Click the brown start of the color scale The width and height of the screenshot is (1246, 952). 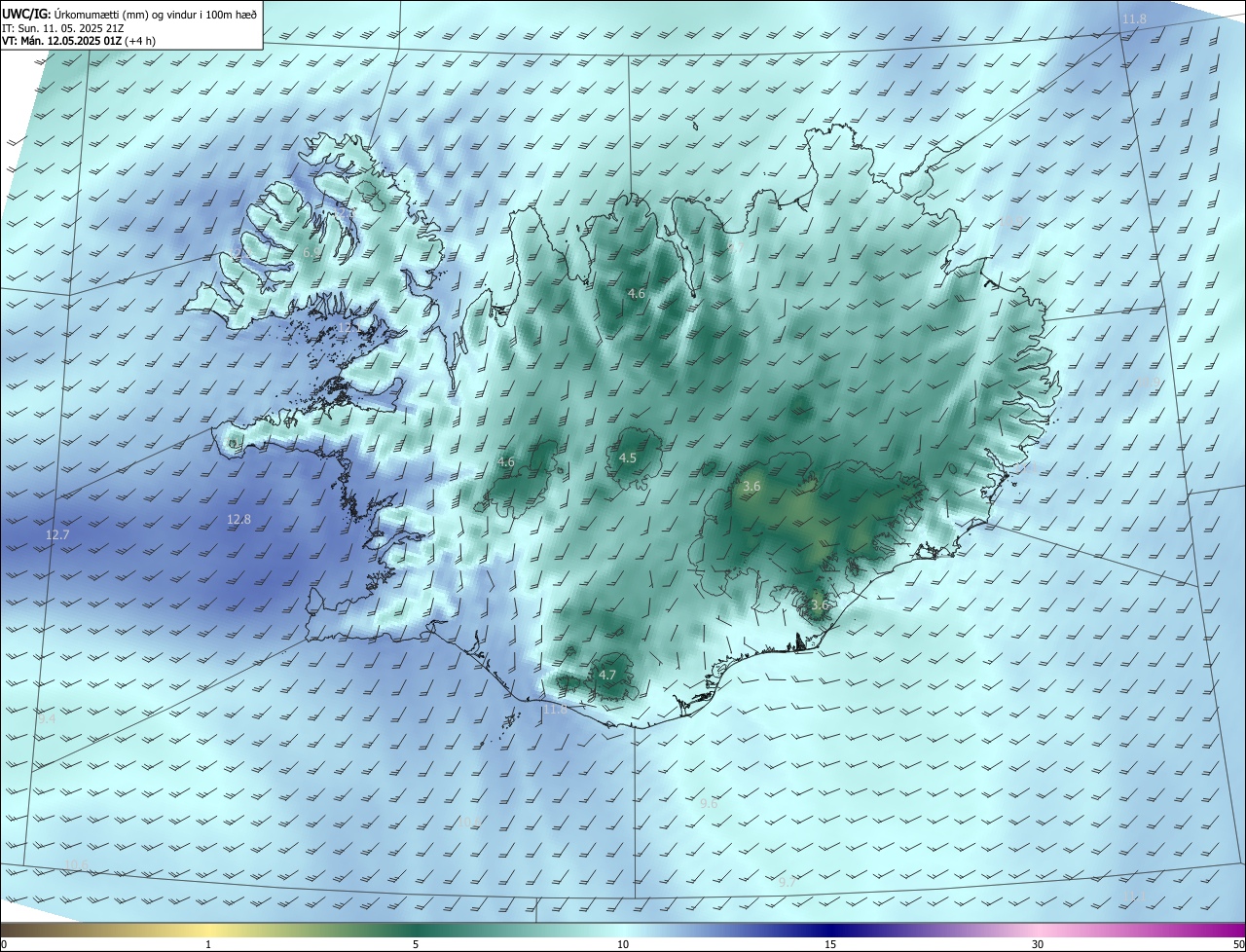[15, 930]
